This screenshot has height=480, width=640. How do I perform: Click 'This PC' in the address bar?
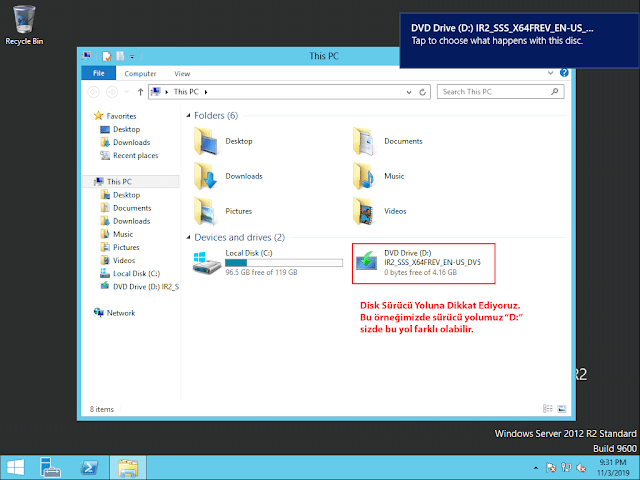click(186, 92)
